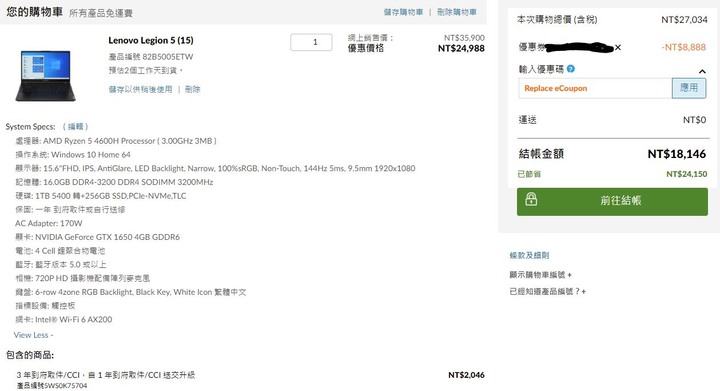The image size is (720, 391).
Task: Focus the Replace eCoupon input field
Action: point(595,88)
